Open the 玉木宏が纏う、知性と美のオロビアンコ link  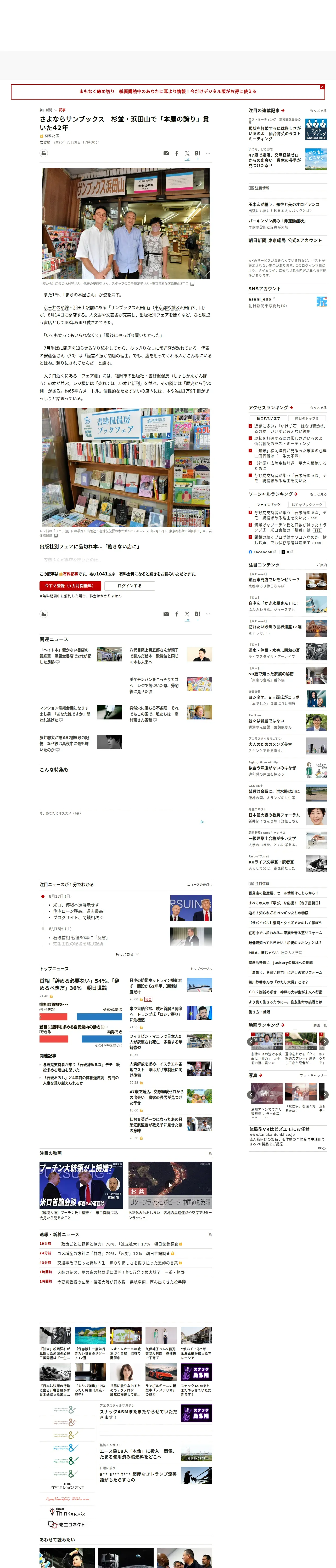pos(284,205)
